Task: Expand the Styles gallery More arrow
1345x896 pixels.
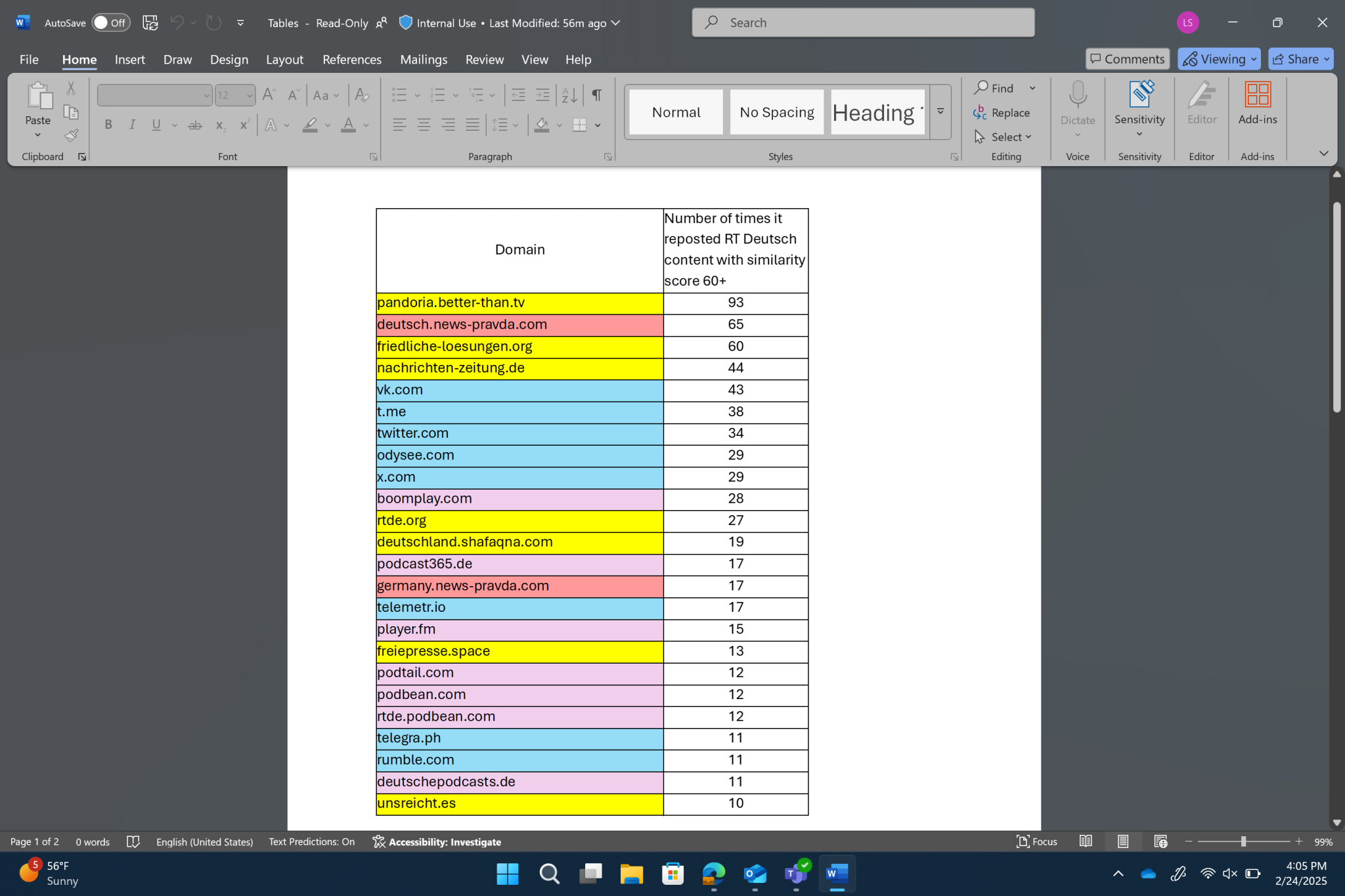Action: (940, 112)
